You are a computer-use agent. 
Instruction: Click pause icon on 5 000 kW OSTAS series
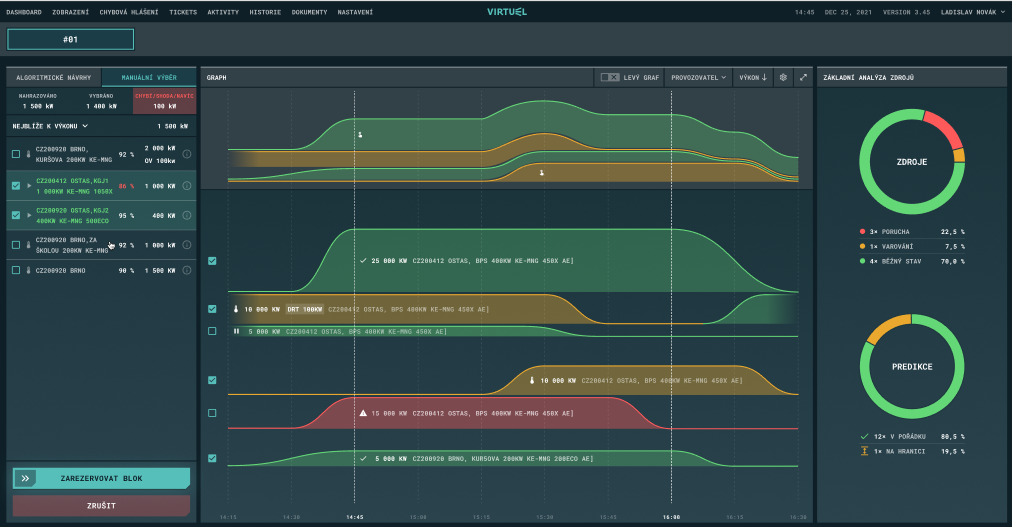pyautogui.click(x=237, y=331)
